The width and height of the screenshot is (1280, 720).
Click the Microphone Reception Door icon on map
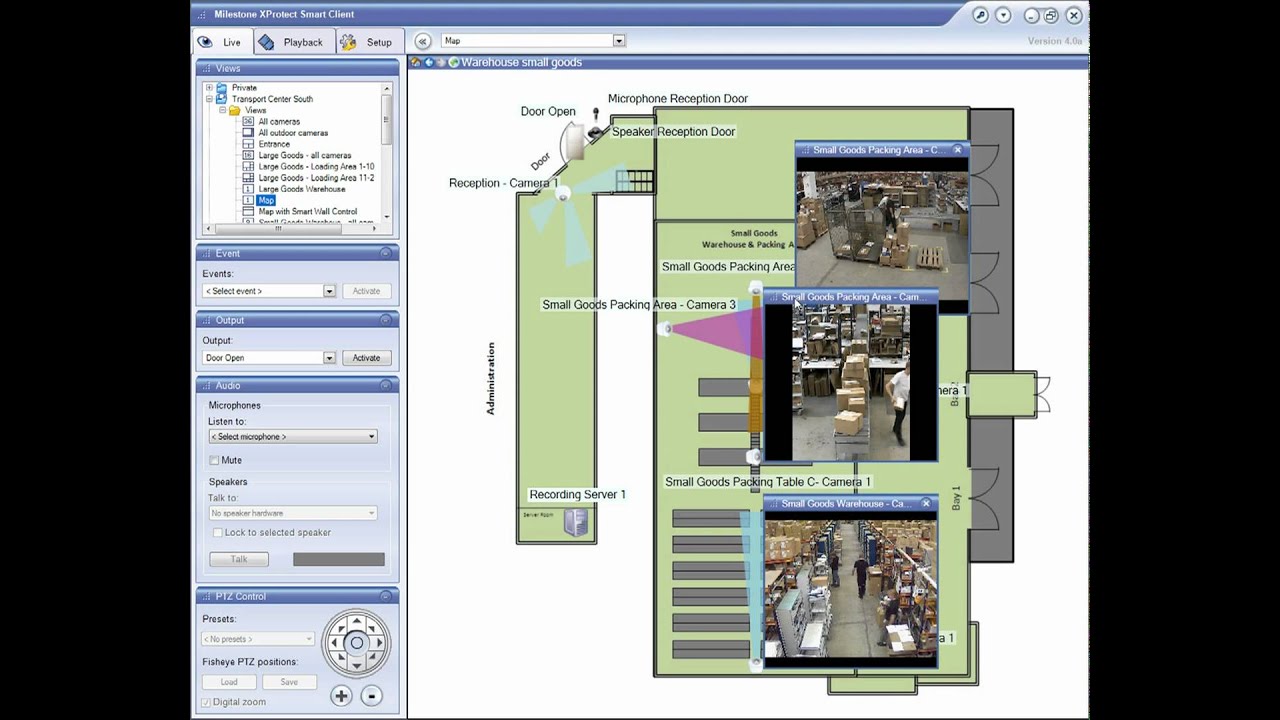tap(596, 114)
